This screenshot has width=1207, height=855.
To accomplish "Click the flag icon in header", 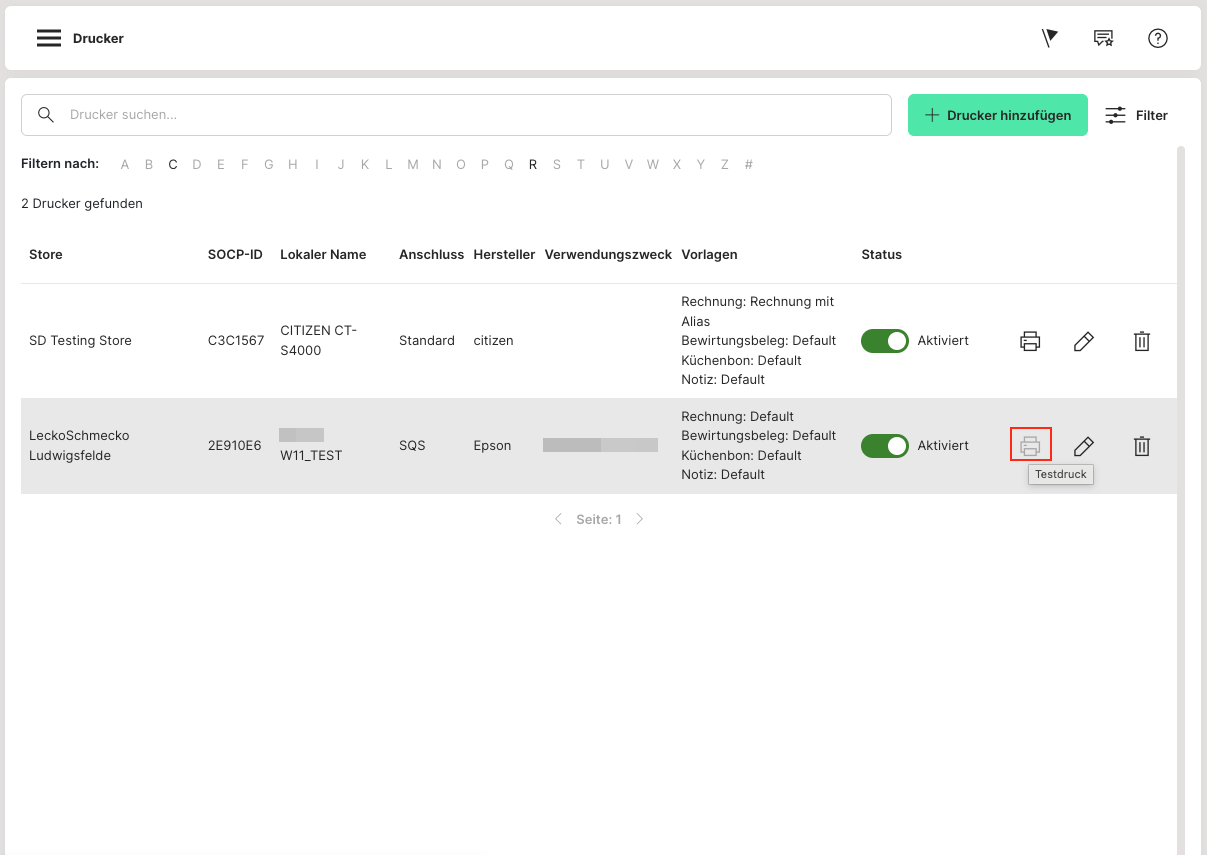I will pyautogui.click(x=1049, y=38).
